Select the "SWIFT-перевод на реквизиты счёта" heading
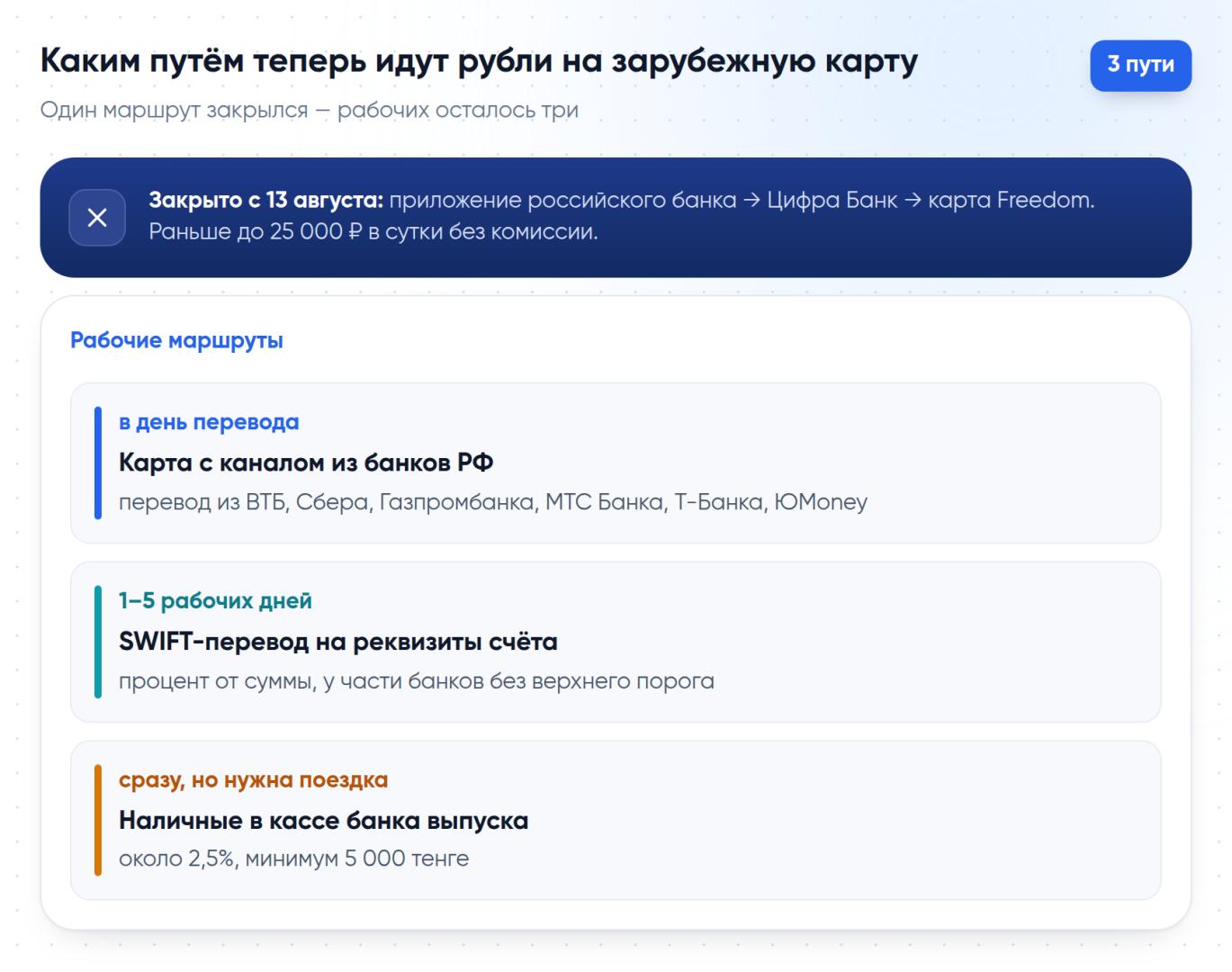 [338, 642]
